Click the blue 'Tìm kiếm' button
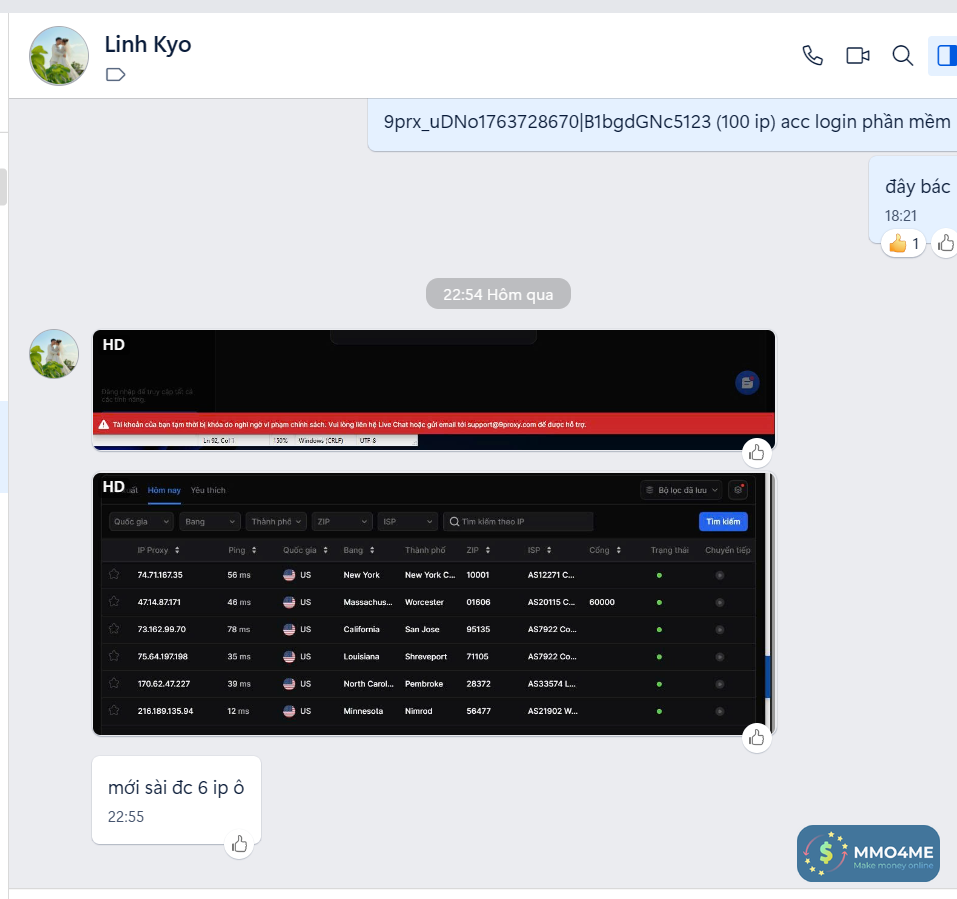Viewport: 957px width, 899px height. tap(723, 522)
